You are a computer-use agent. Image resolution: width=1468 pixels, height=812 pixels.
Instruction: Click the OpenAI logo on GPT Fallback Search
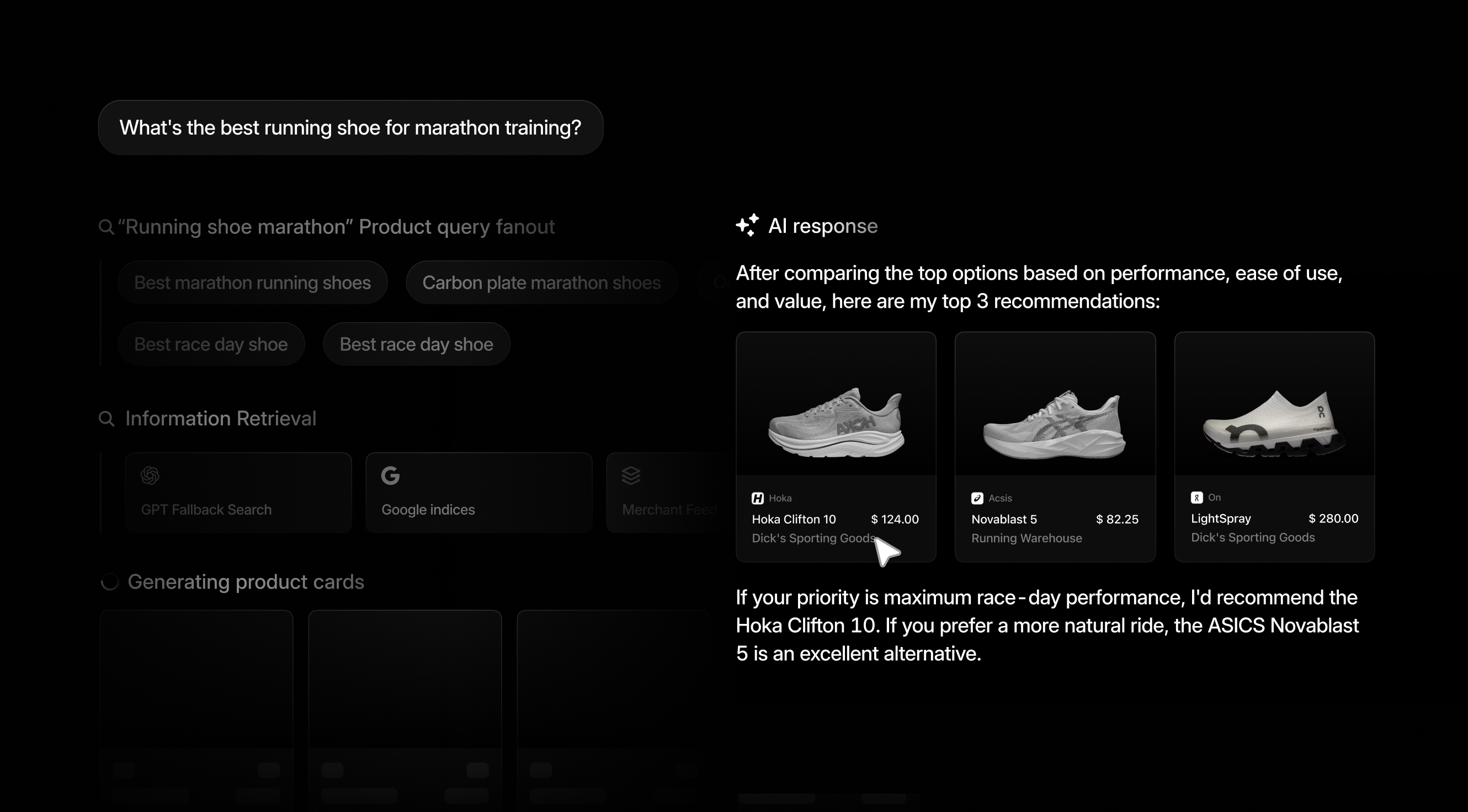point(150,476)
